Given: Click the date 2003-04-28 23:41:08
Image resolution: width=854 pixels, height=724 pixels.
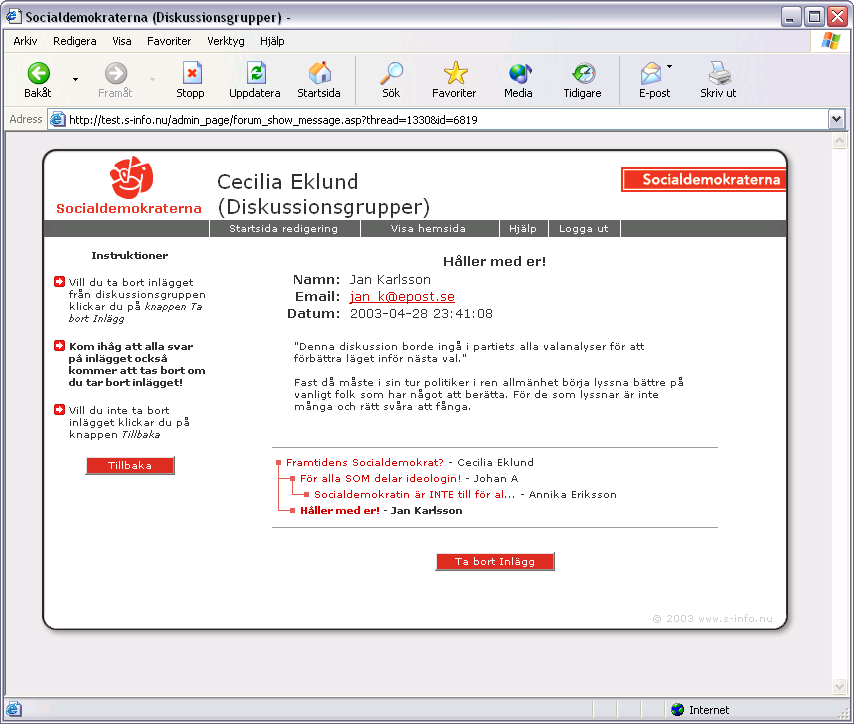Looking at the screenshot, I should (421, 314).
